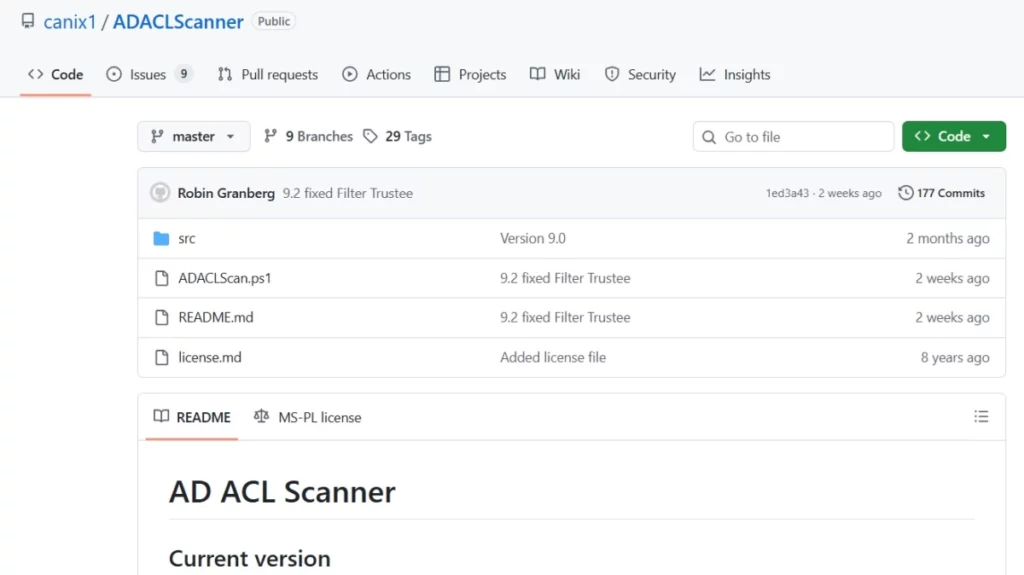The width and height of the screenshot is (1024, 575).
Task: Select the Code tab
Action: 56,74
